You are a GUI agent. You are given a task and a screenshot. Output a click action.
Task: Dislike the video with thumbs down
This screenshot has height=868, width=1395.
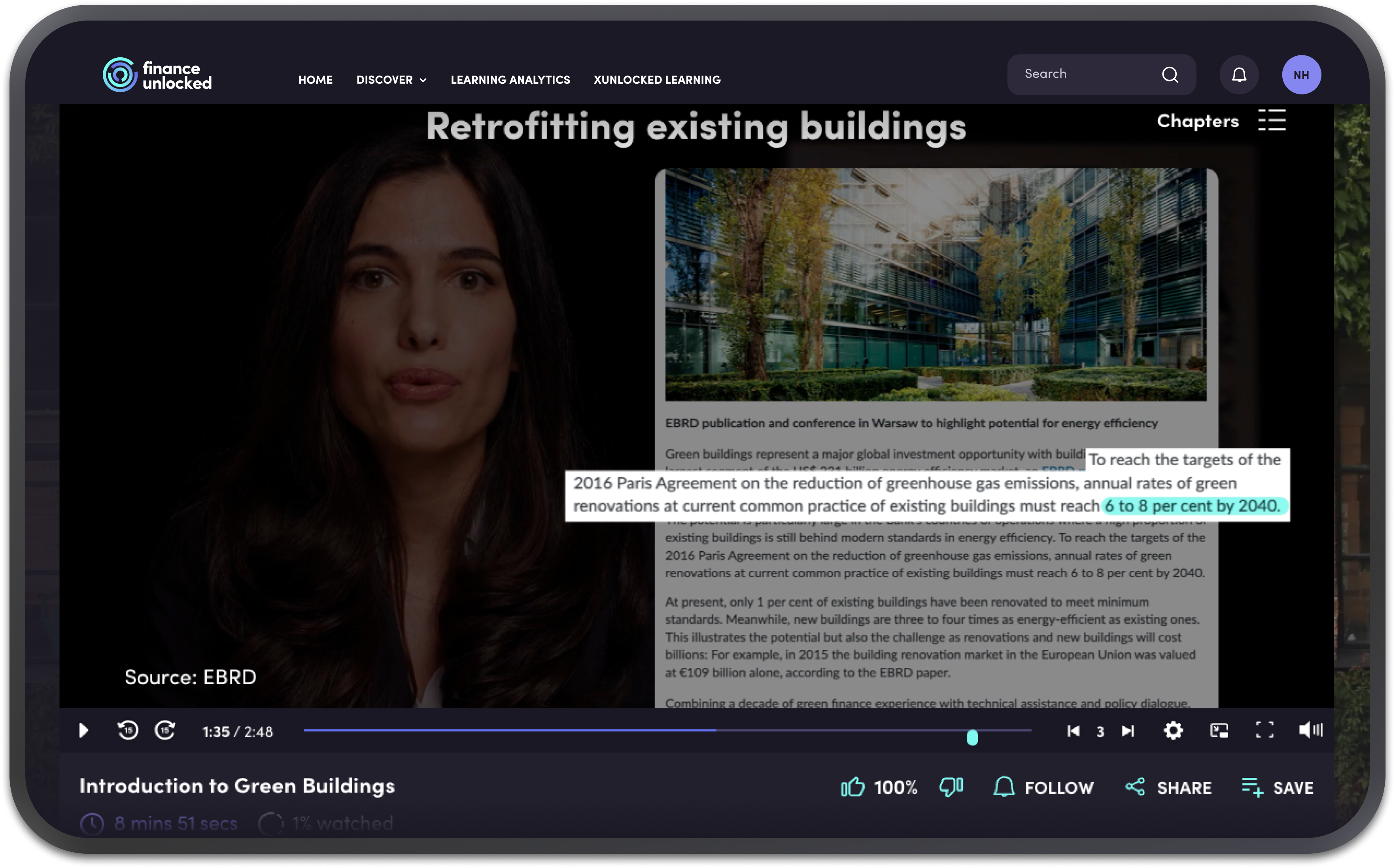click(x=951, y=787)
